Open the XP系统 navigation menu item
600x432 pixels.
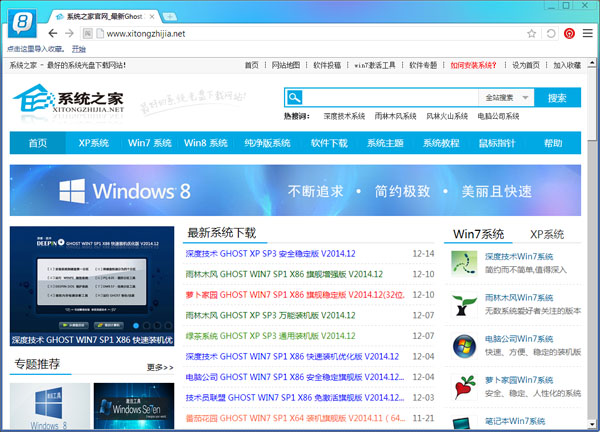(94, 143)
